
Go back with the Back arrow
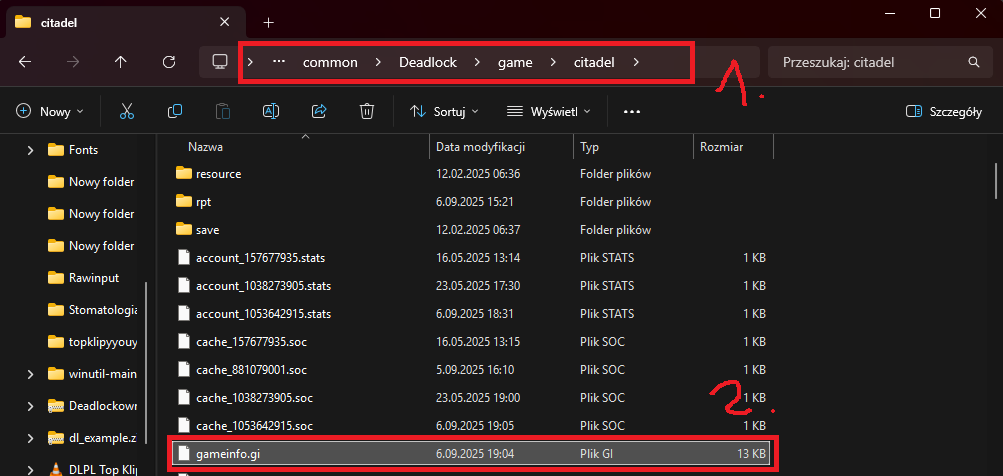(24, 62)
